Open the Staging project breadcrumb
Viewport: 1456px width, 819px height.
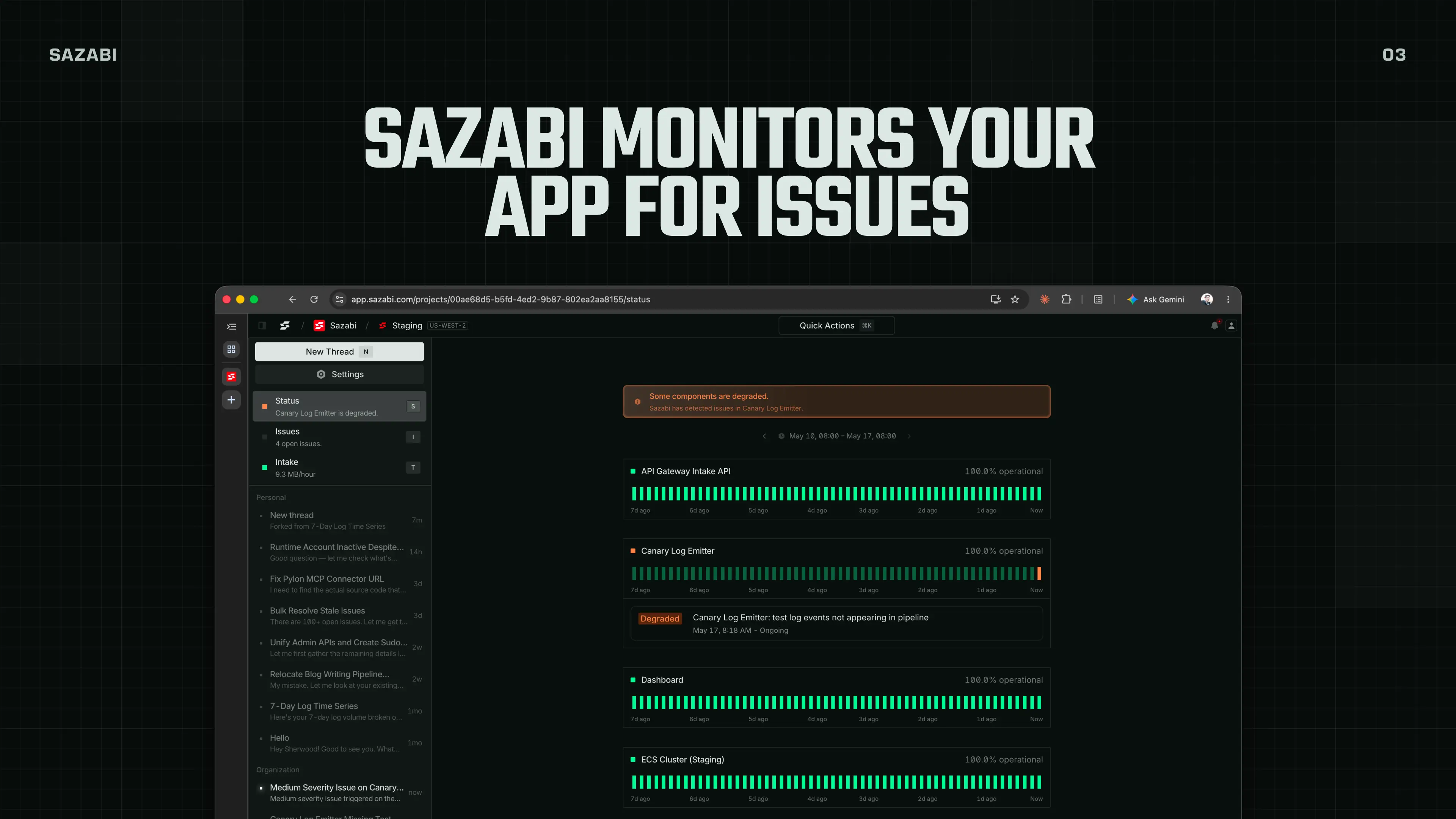[x=401, y=326]
